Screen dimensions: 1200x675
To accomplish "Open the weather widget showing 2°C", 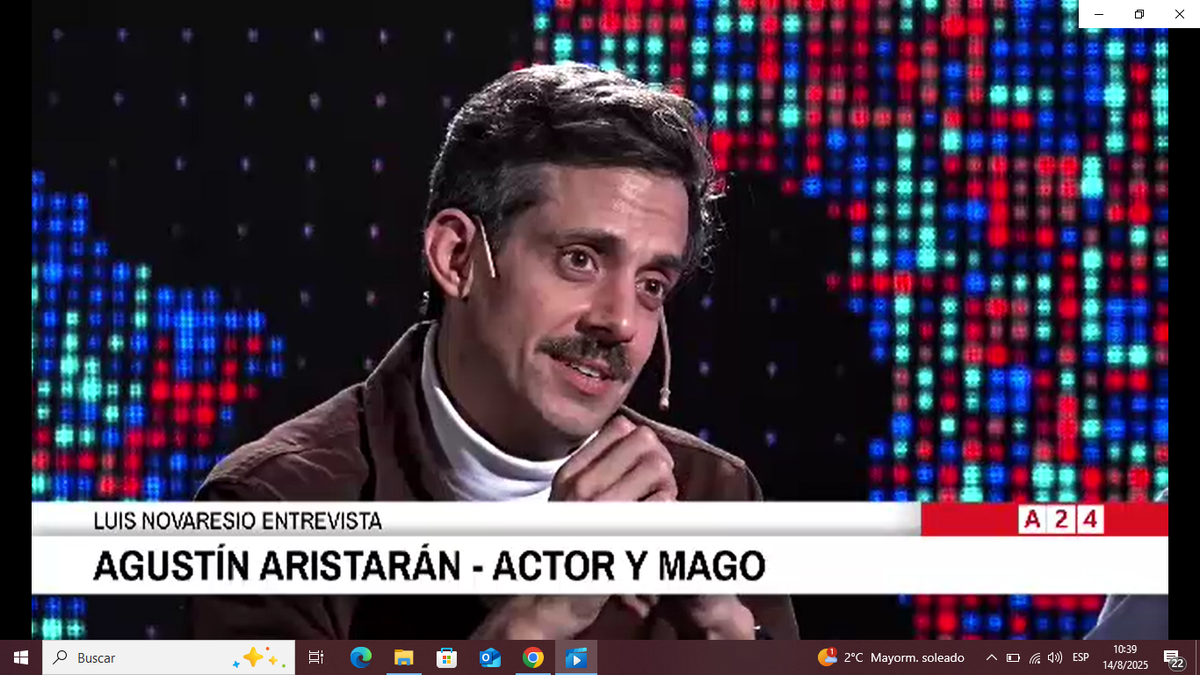I will pos(891,657).
